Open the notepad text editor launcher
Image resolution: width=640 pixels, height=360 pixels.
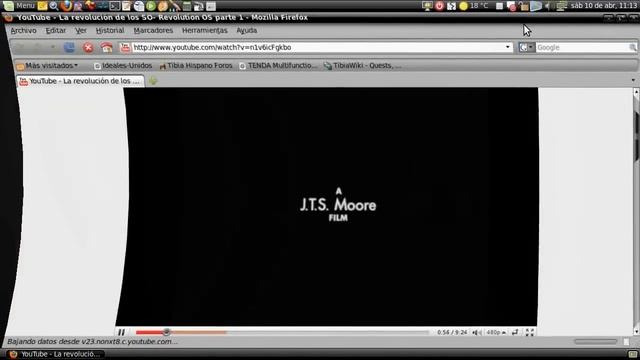[127, 6]
